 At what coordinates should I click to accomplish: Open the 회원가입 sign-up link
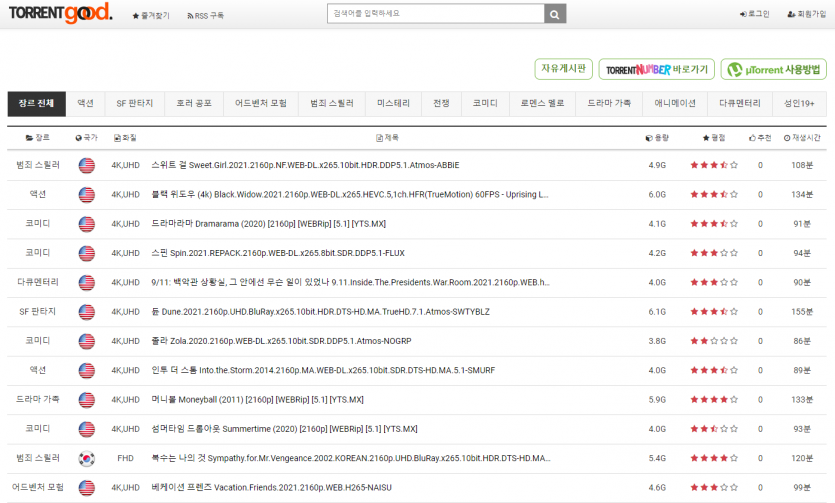pos(806,14)
